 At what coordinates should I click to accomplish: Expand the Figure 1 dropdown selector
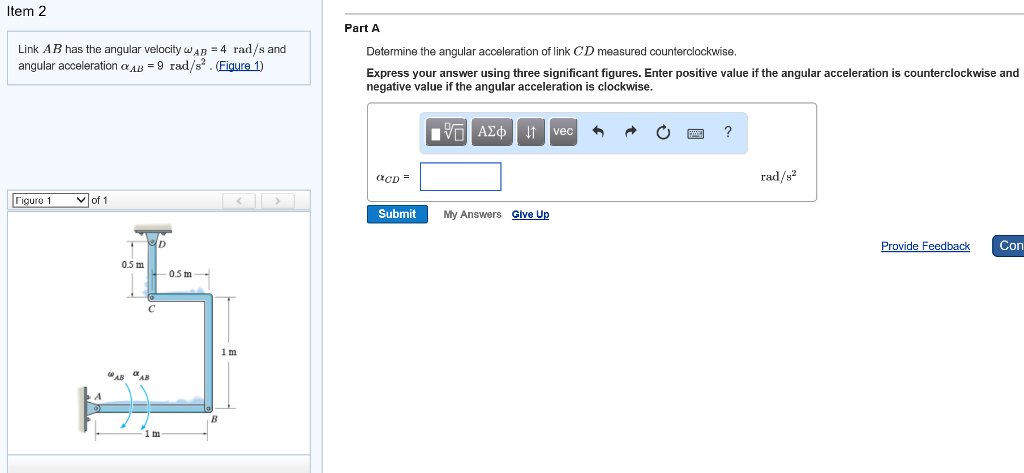[x=50, y=200]
